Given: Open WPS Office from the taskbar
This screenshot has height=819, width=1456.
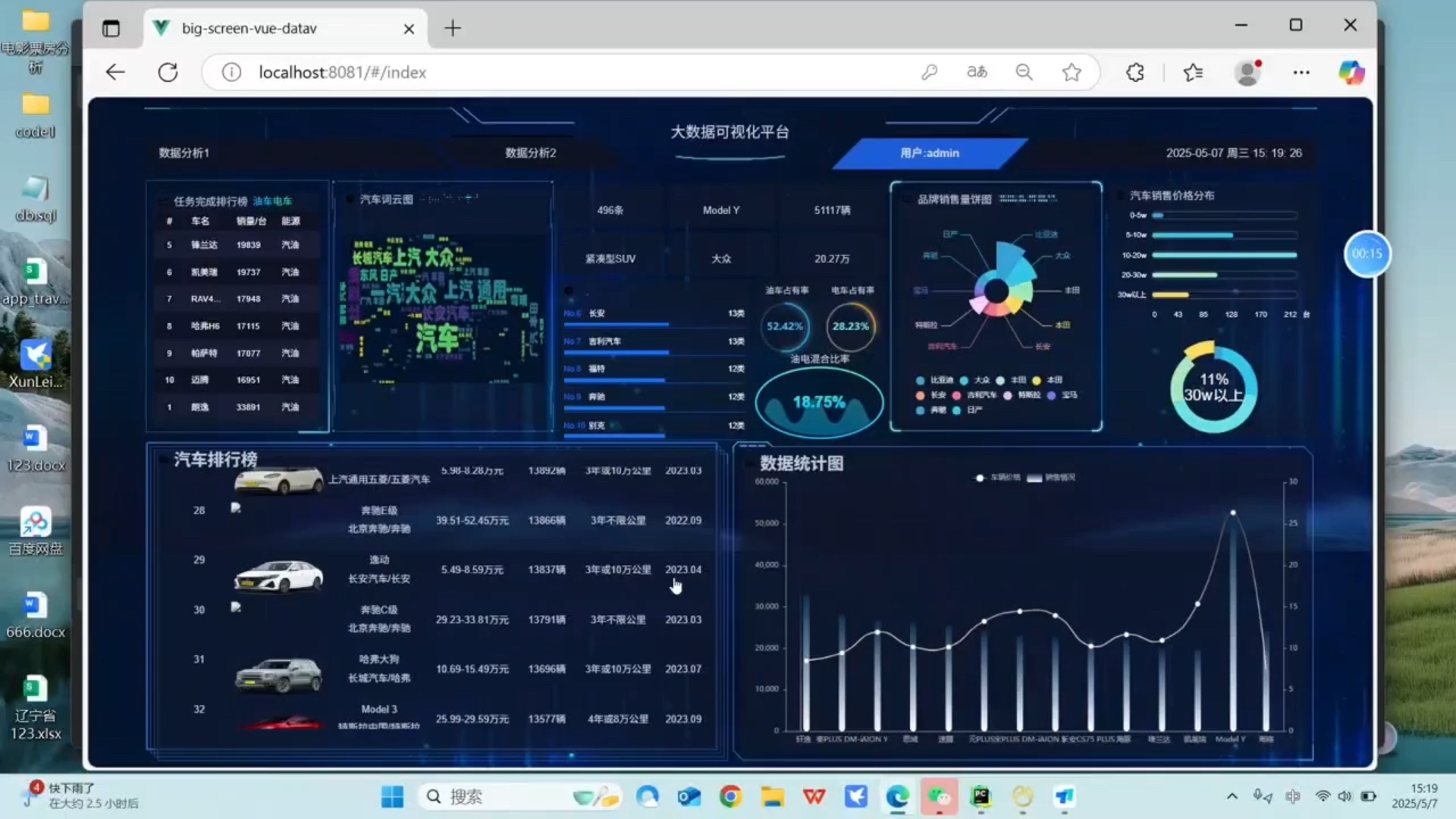Looking at the screenshot, I should tap(814, 797).
